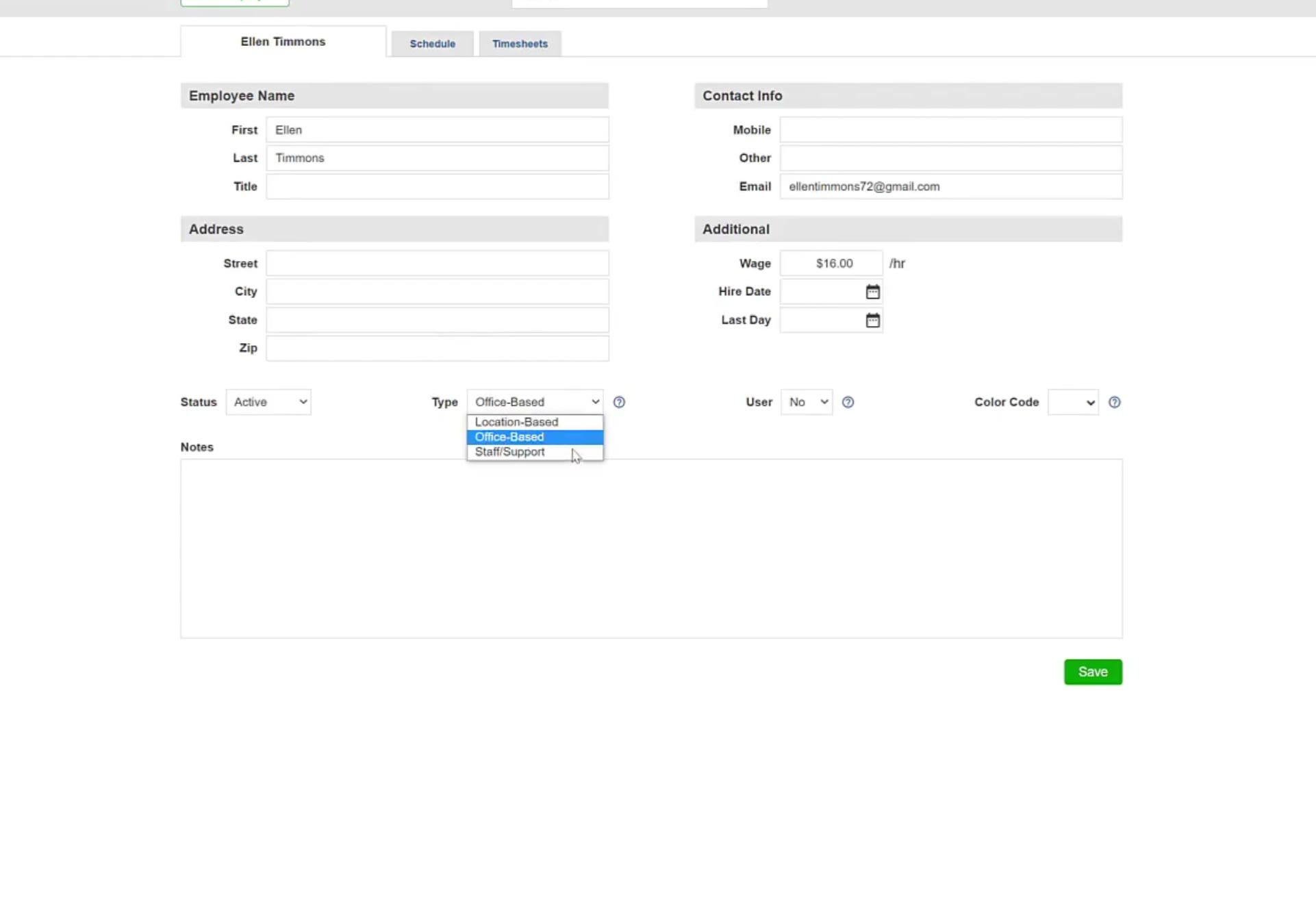
Task: Select Location-Based in the Type list
Action: click(535, 422)
